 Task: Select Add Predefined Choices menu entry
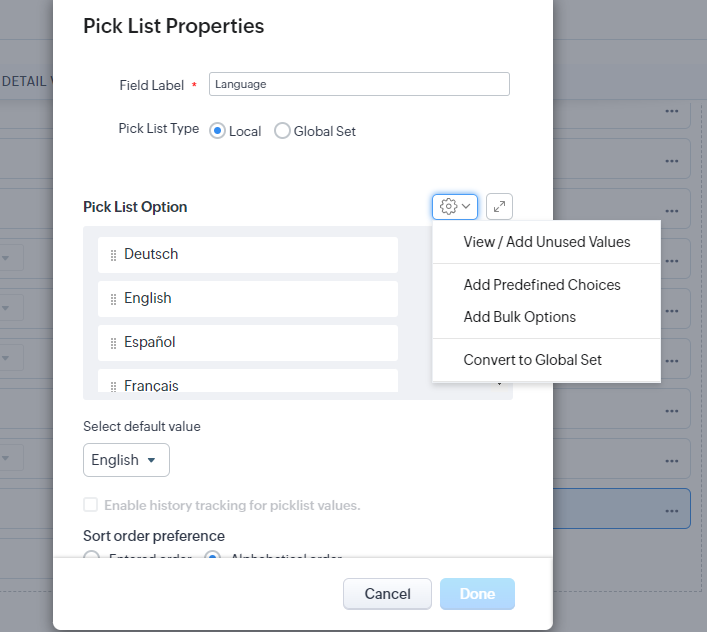coord(542,285)
